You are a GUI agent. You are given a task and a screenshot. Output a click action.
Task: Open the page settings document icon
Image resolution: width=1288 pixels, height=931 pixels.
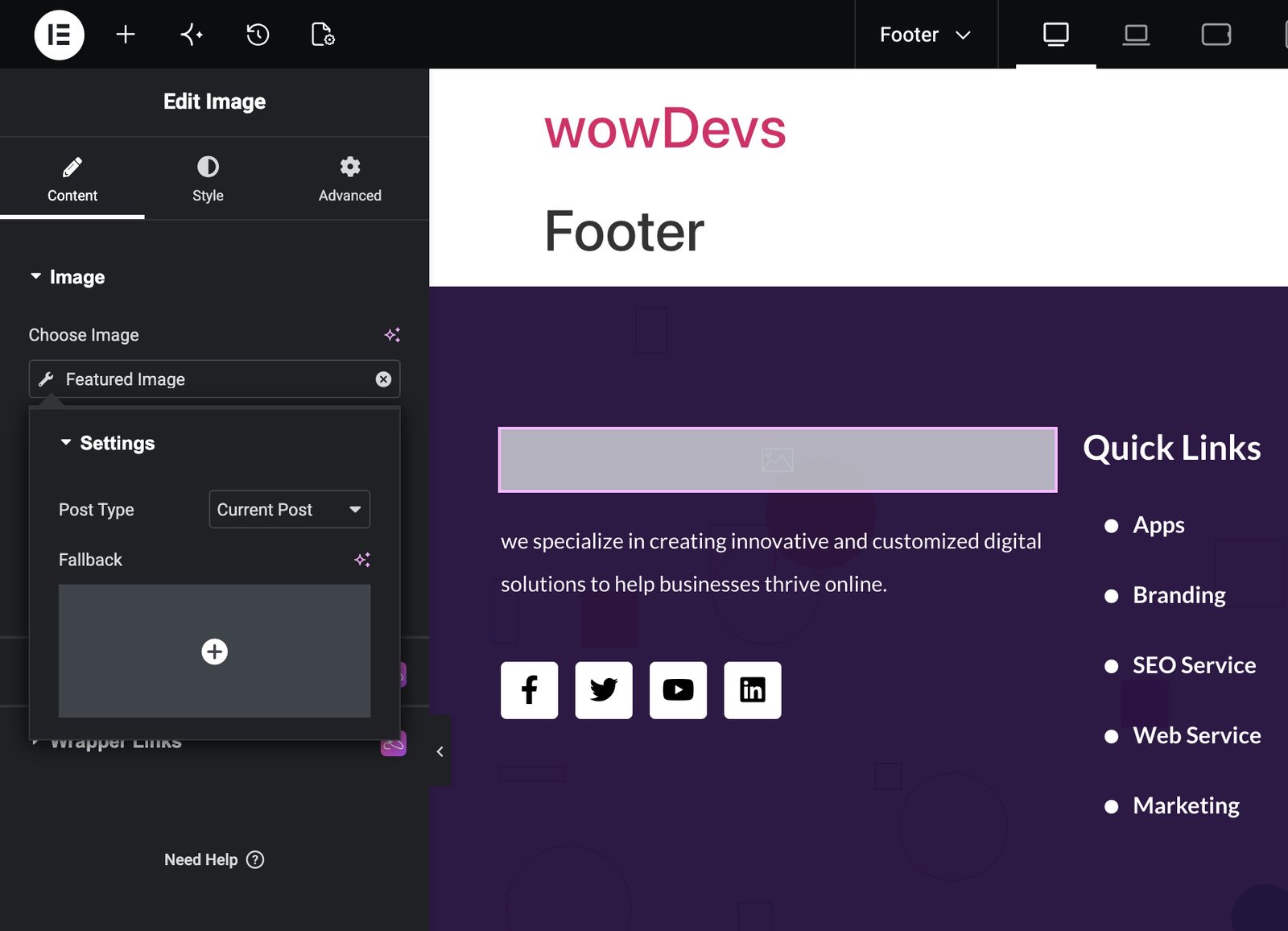tap(323, 35)
